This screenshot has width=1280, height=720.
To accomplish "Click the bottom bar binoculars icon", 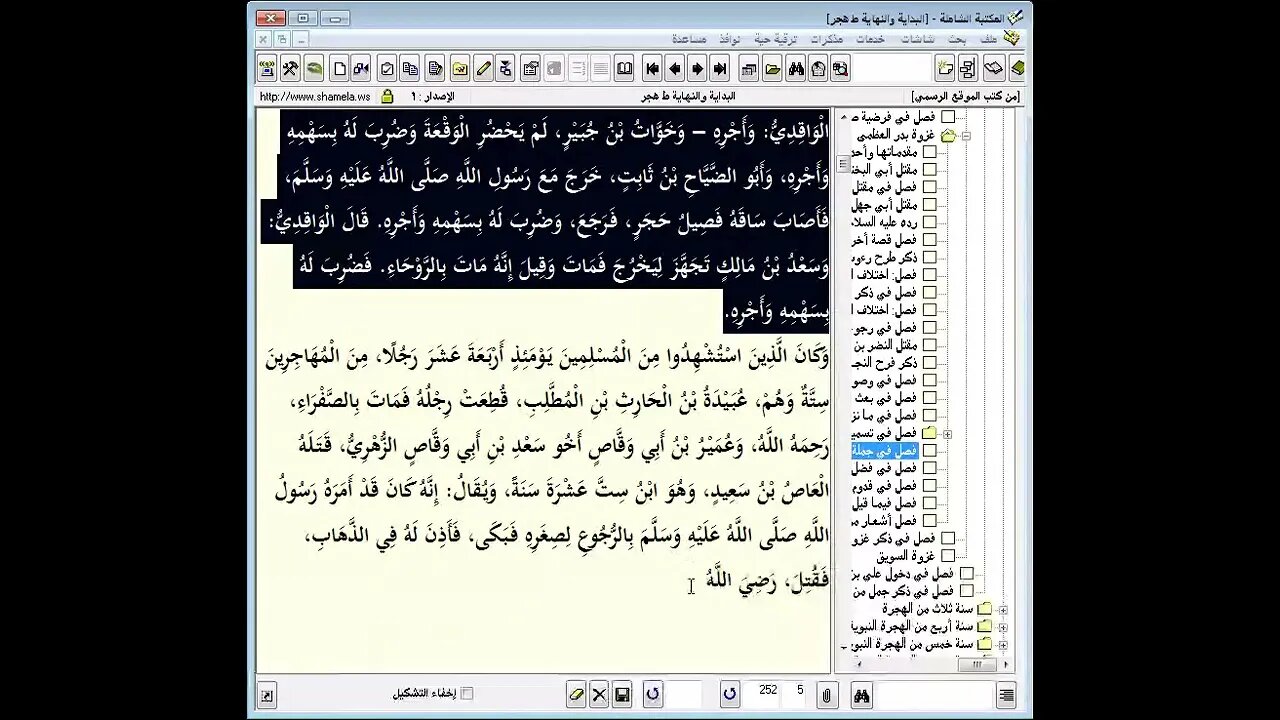I will pos(861,695).
